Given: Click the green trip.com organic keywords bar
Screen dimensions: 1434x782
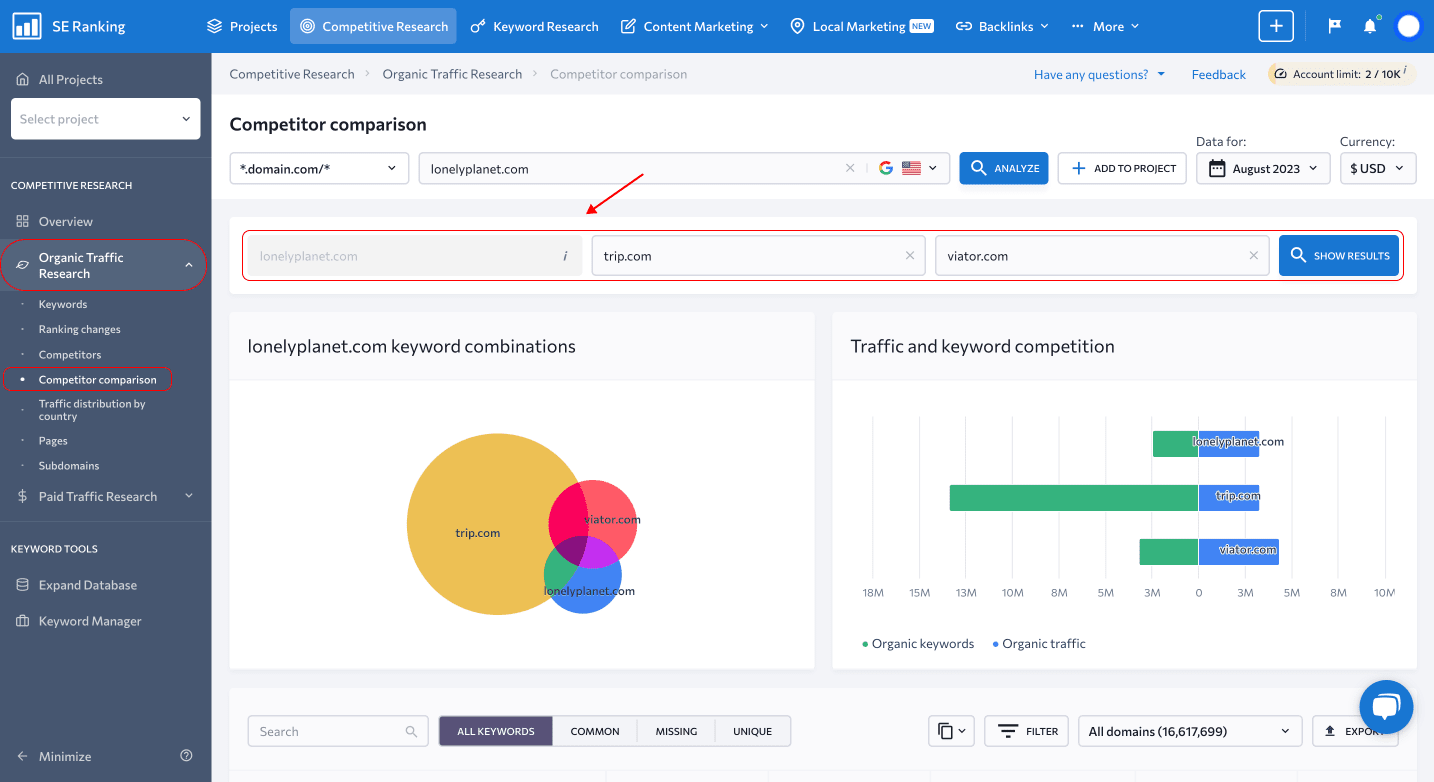Looking at the screenshot, I should click(1074, 498).
